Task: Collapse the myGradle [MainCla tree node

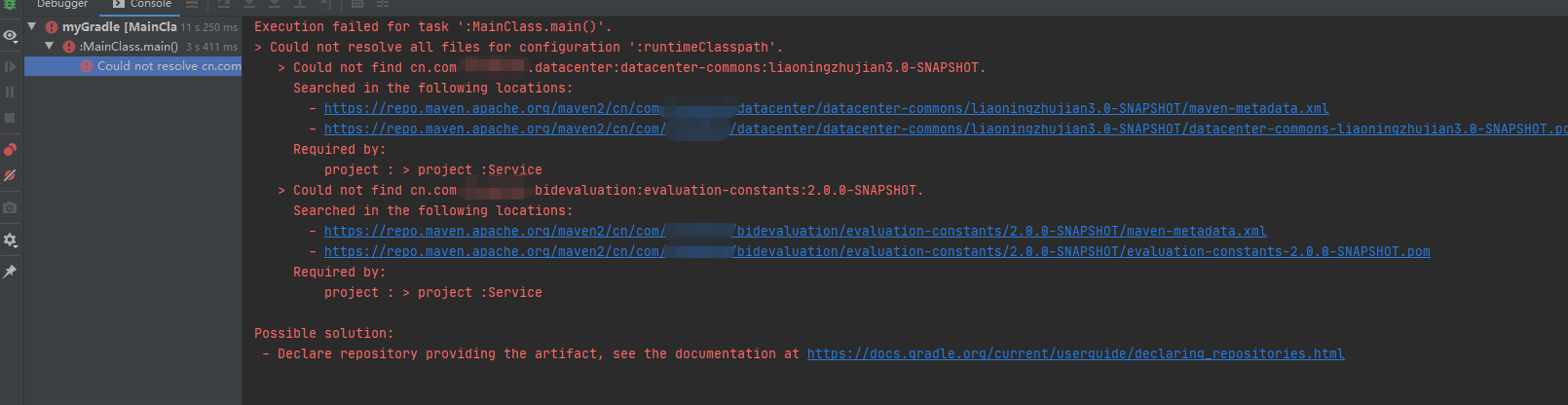Action: click(32, 26)
